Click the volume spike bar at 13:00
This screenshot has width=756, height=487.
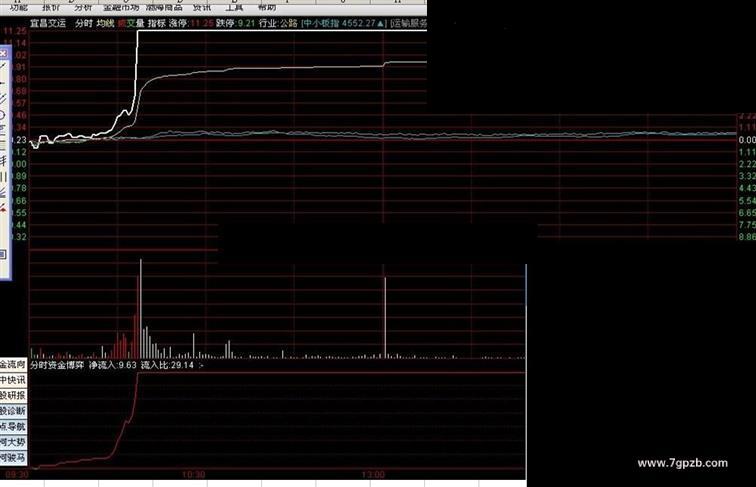tap(385, 317)
